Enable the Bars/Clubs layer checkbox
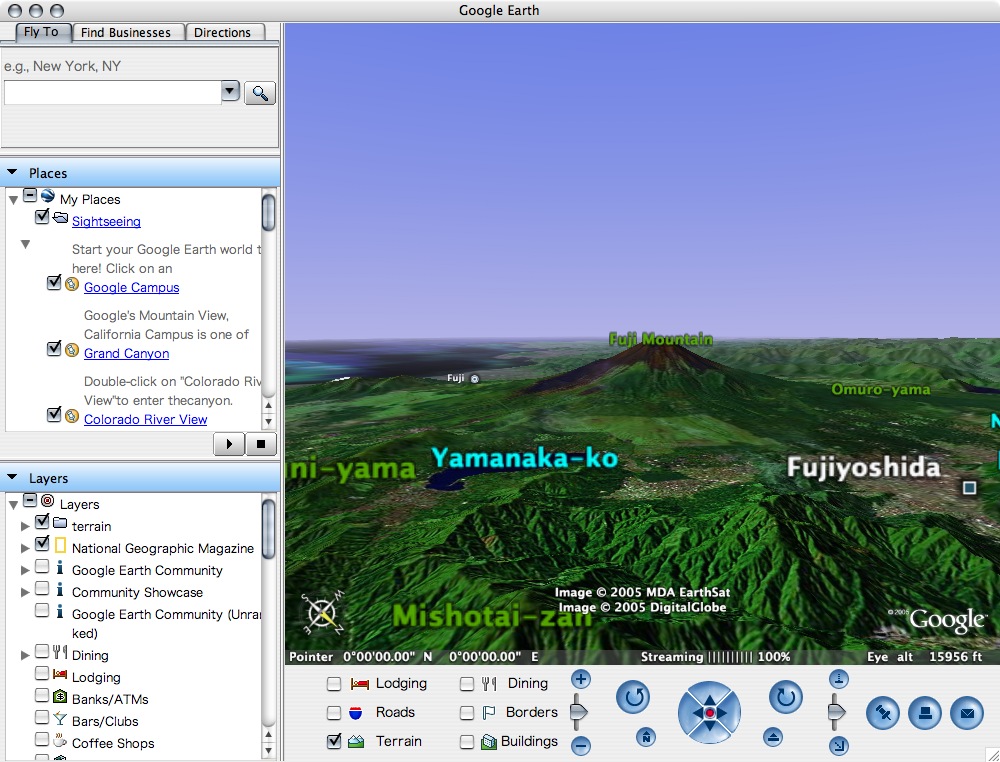This screenshot has width=1000, height=762. pyautogui.click(x=42, y=717)
